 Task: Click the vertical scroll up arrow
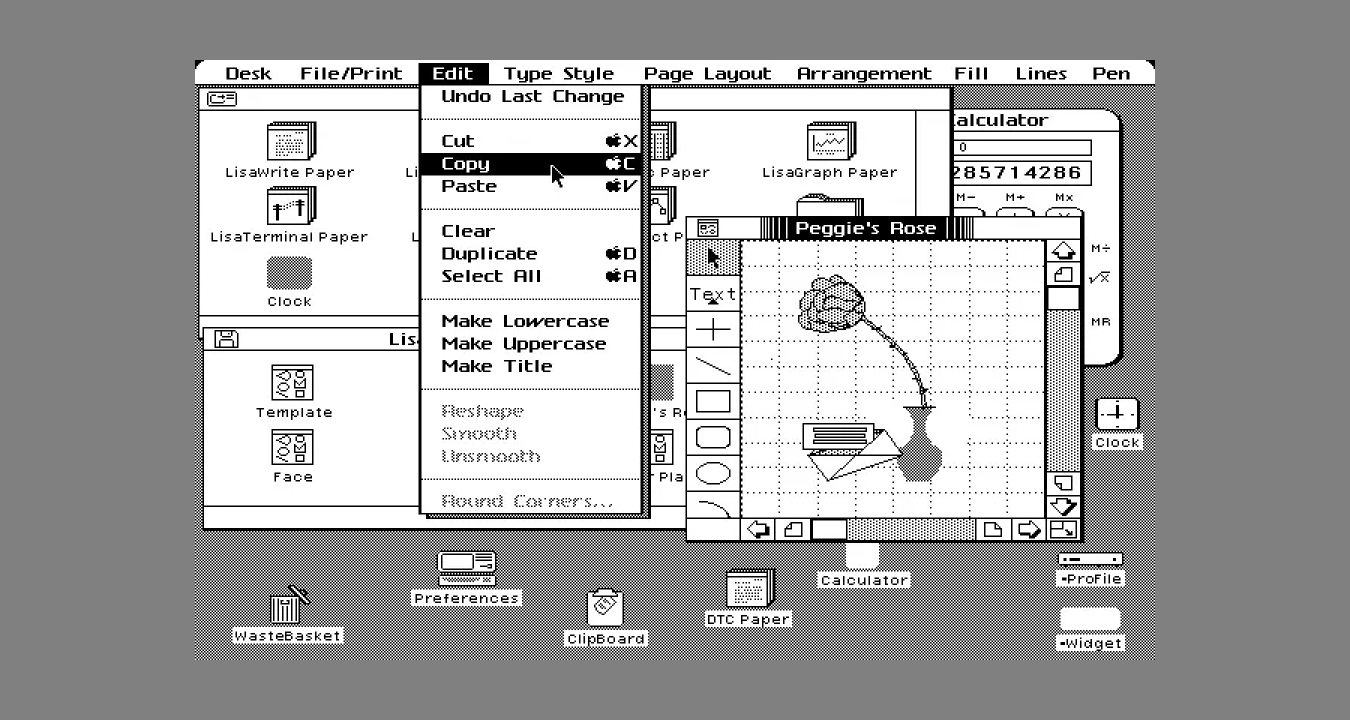click(1063, 251)
